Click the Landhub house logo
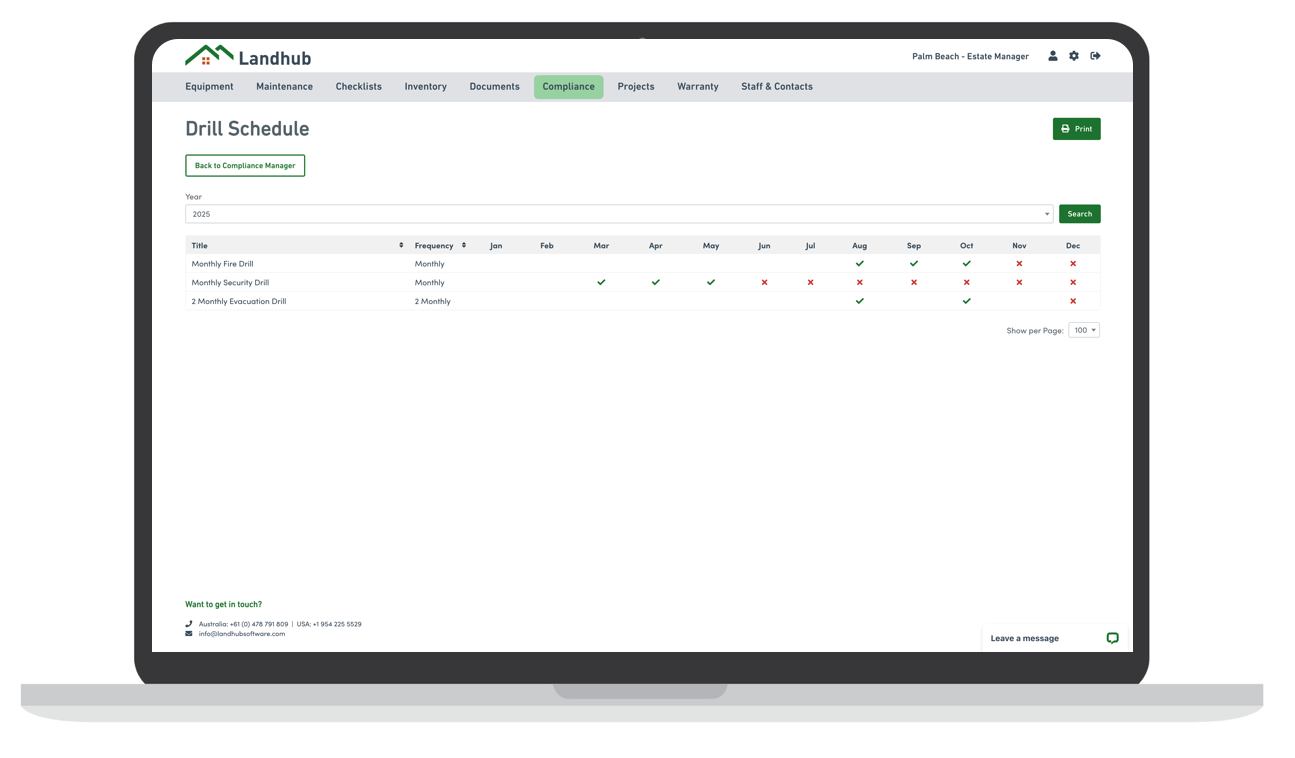The width and height of the screenshot is (1295, 758). [209, 56]
